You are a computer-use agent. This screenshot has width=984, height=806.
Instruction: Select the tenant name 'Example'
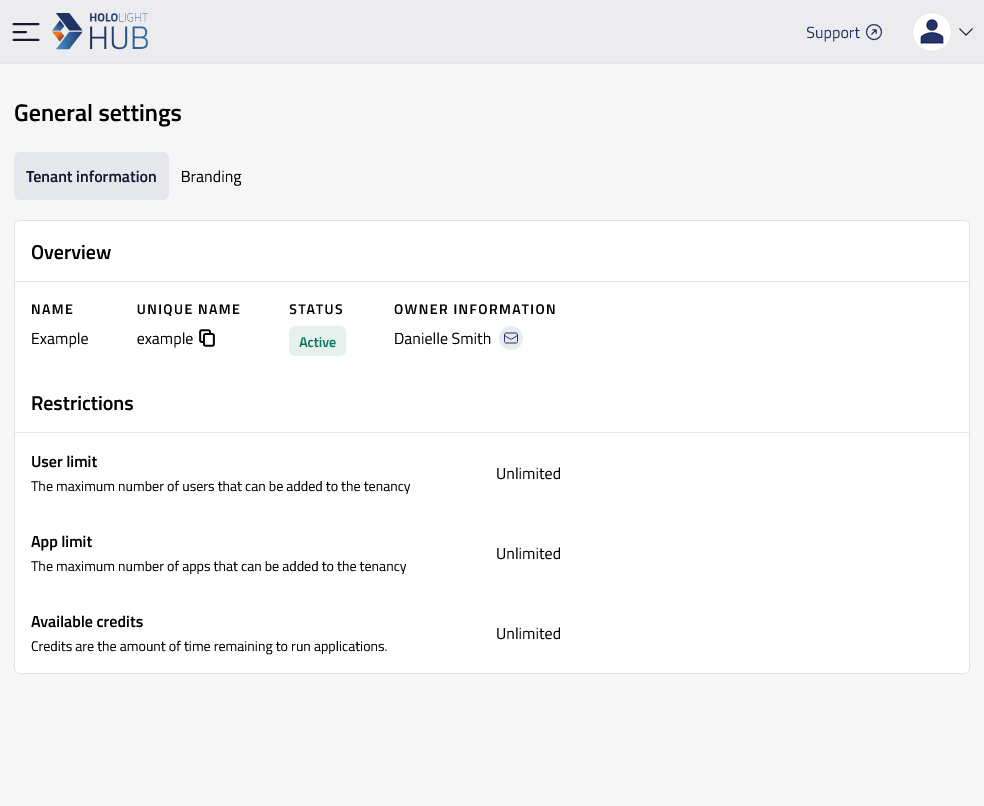[x=60, y=339]
